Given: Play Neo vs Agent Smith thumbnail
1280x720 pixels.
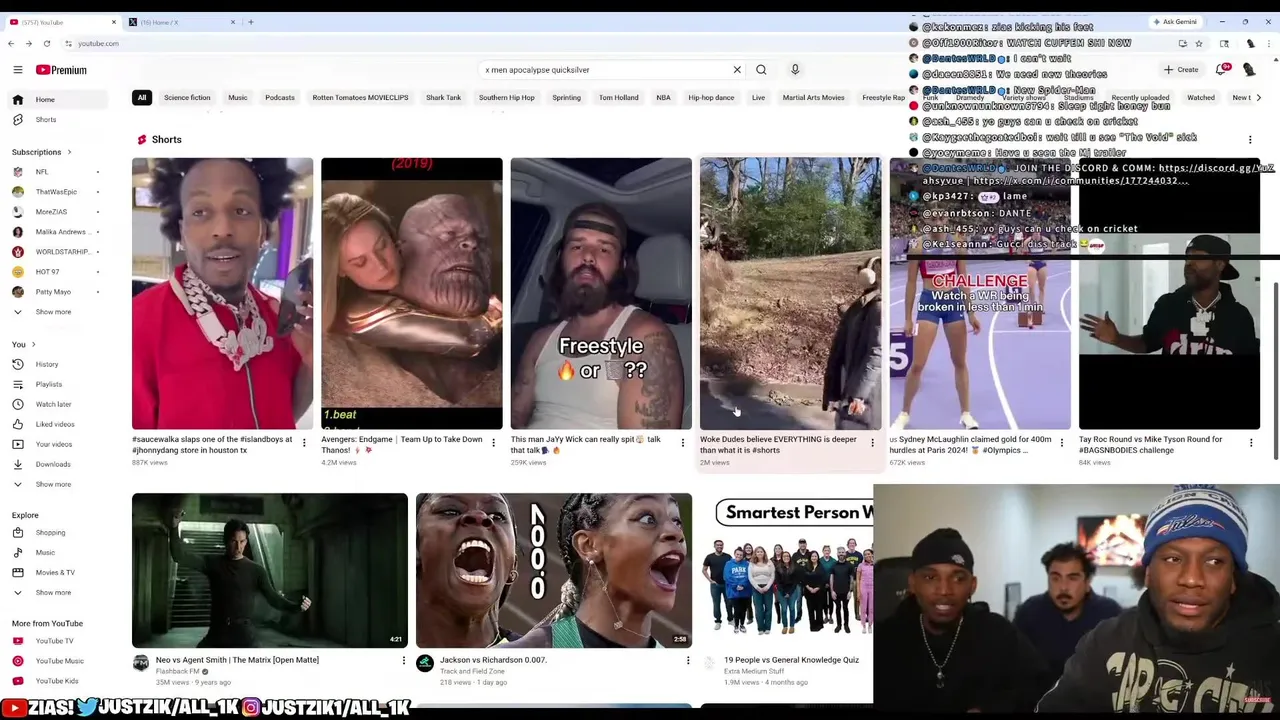Looking at the screenshot, I should (x=270, y=570).
